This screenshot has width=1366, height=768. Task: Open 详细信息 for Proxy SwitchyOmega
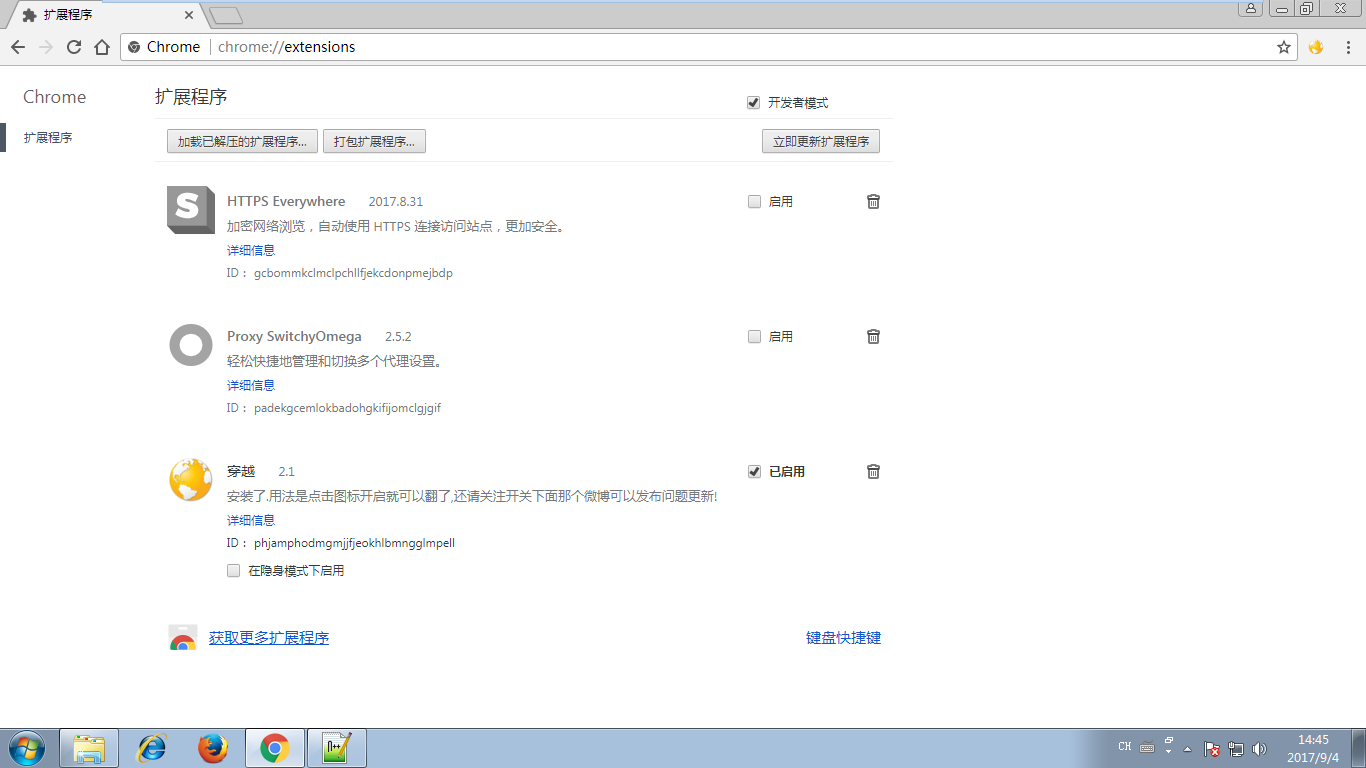click(x=251, y=385)
